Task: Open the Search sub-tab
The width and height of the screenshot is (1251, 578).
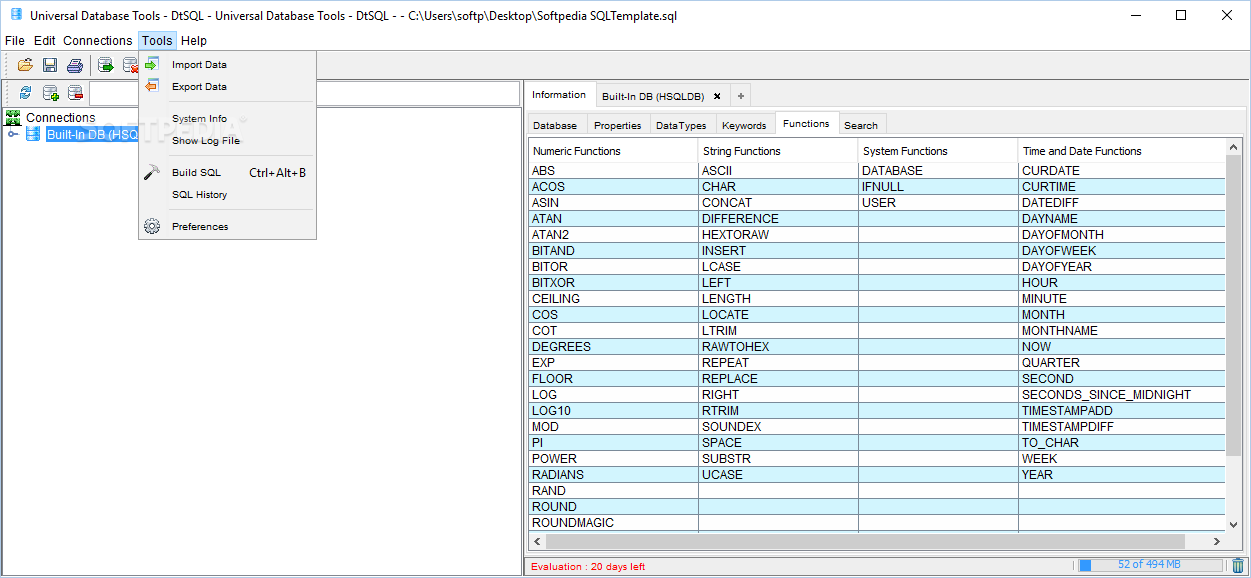Action: tap(861, 125)
